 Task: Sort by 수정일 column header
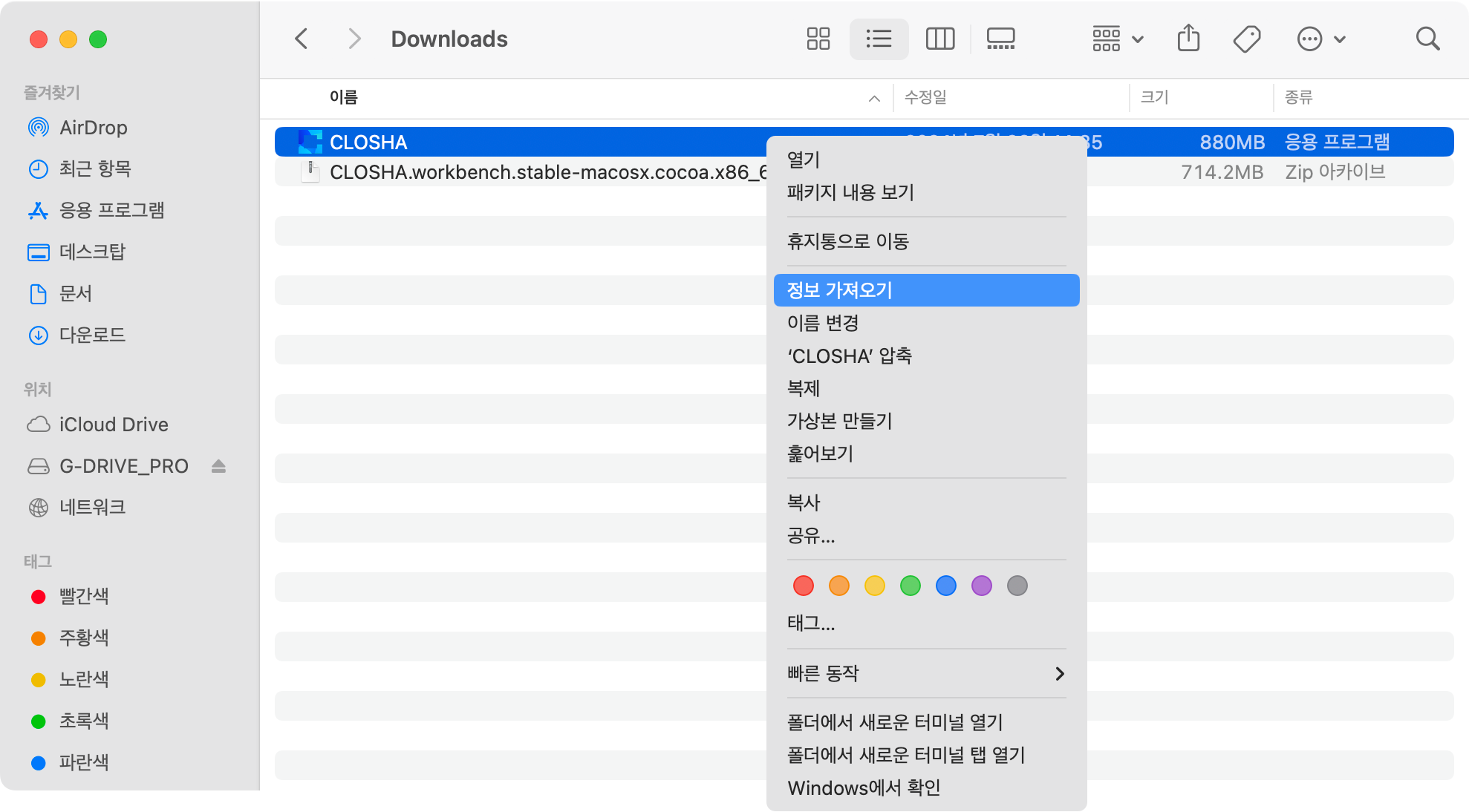(925, 97)
